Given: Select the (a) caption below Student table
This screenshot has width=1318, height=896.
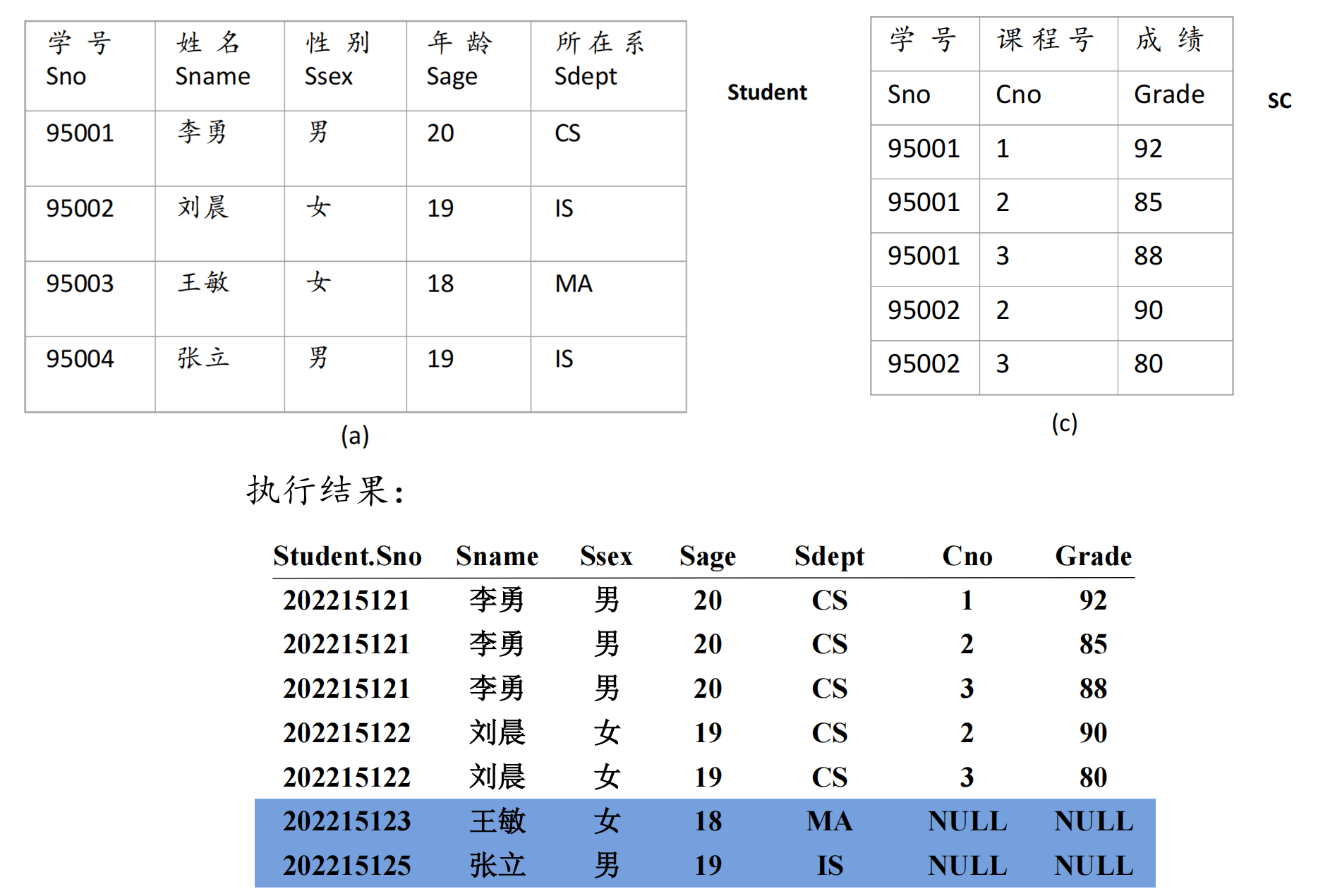Looking at the screenshot, I should 354,436.
